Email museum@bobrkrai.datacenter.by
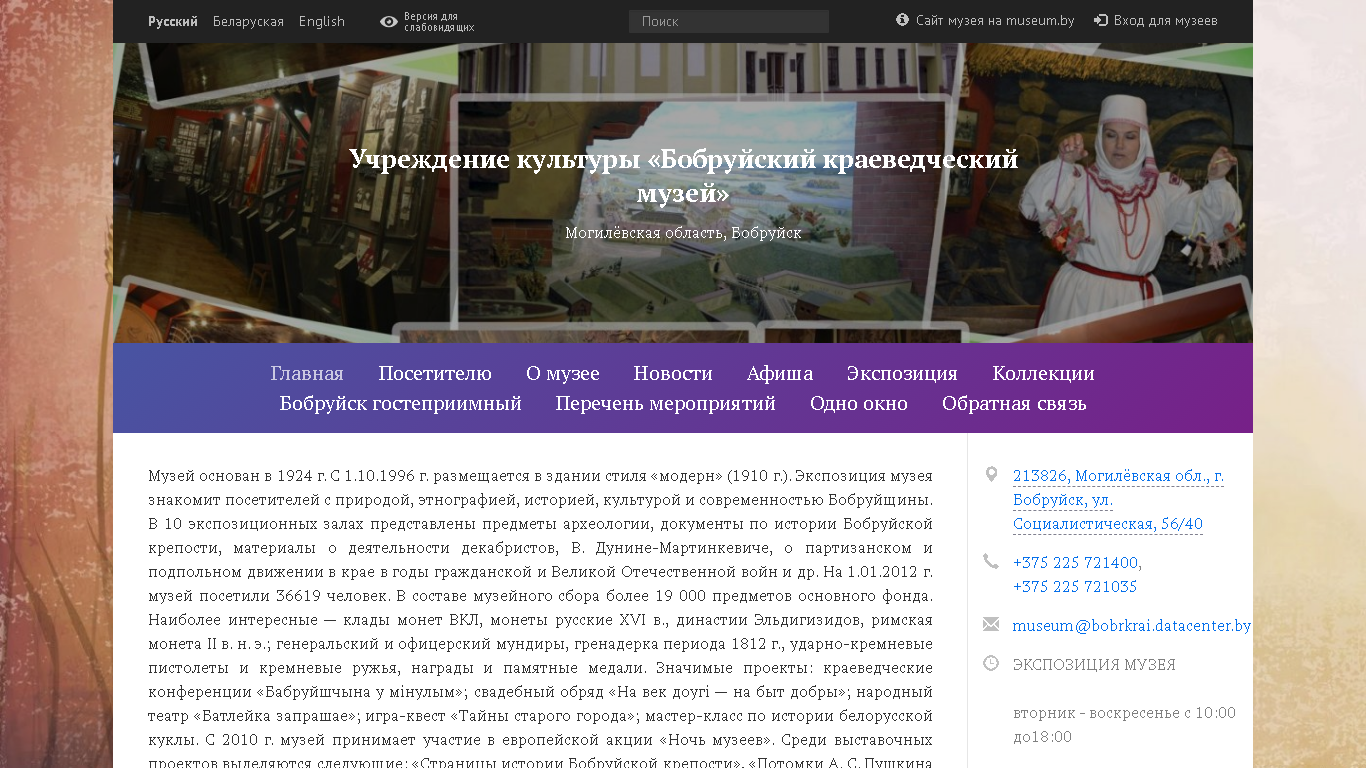 (1132, 626)
